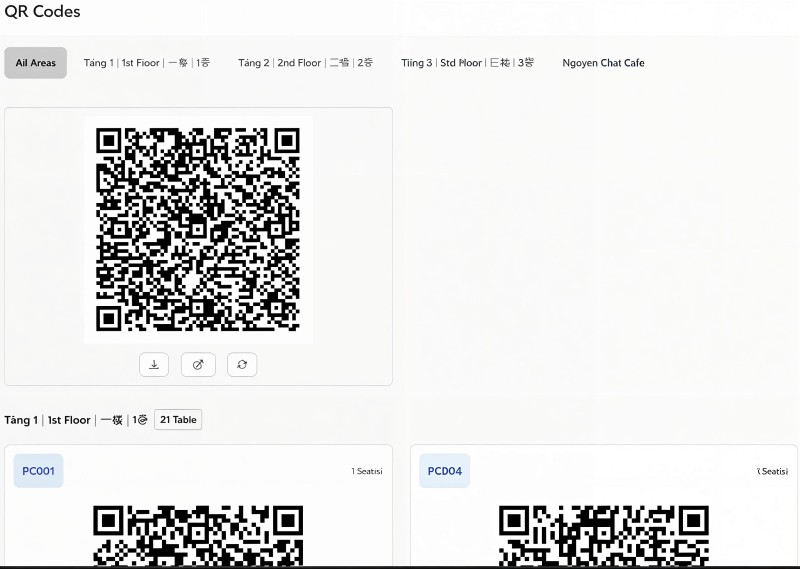This screenshot has width=800, height=569.
Task: Click the QR Codes page heading
Action: (43, 12)
